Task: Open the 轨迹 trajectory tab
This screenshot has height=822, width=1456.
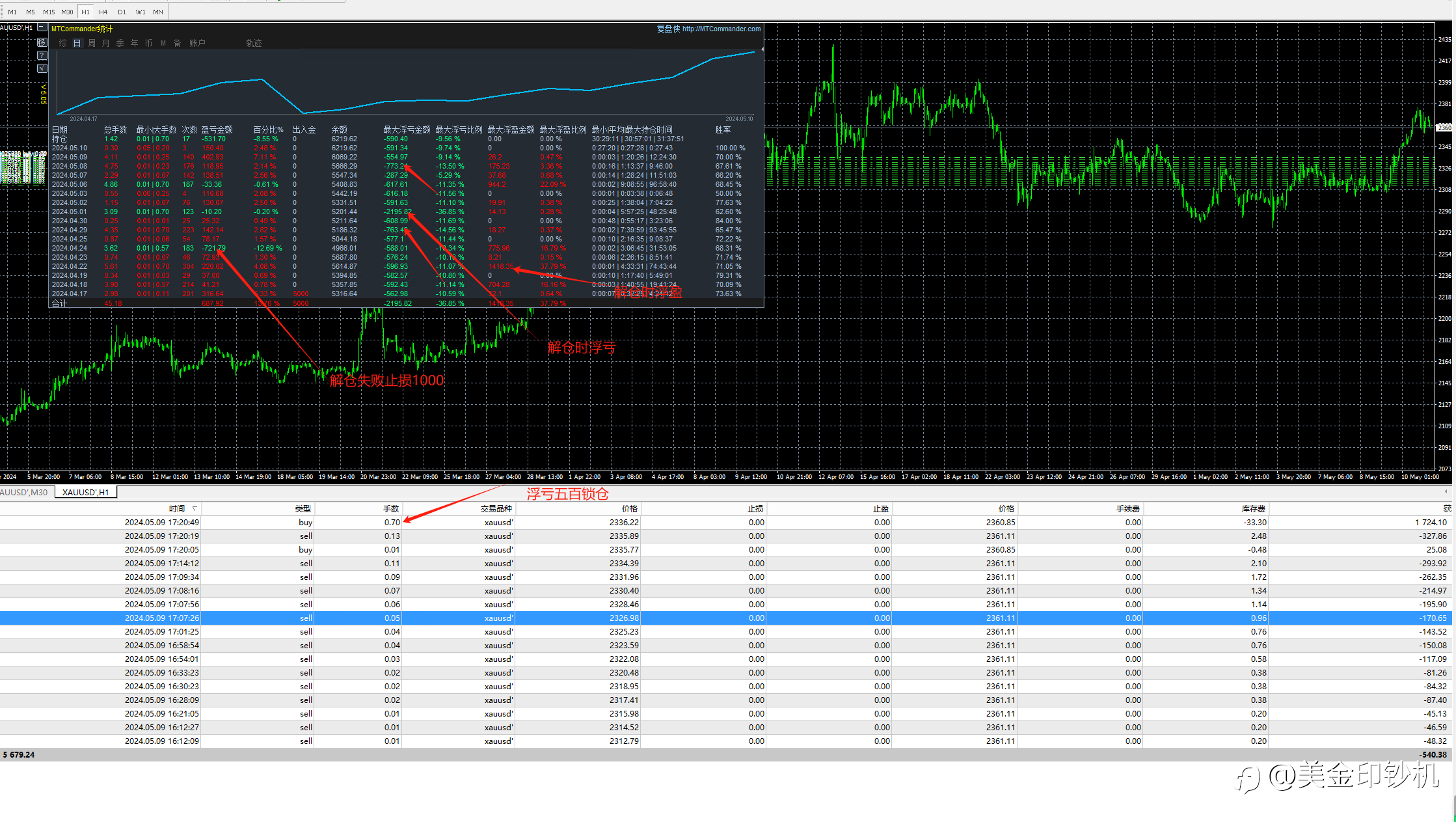Action: pos(254,43)
